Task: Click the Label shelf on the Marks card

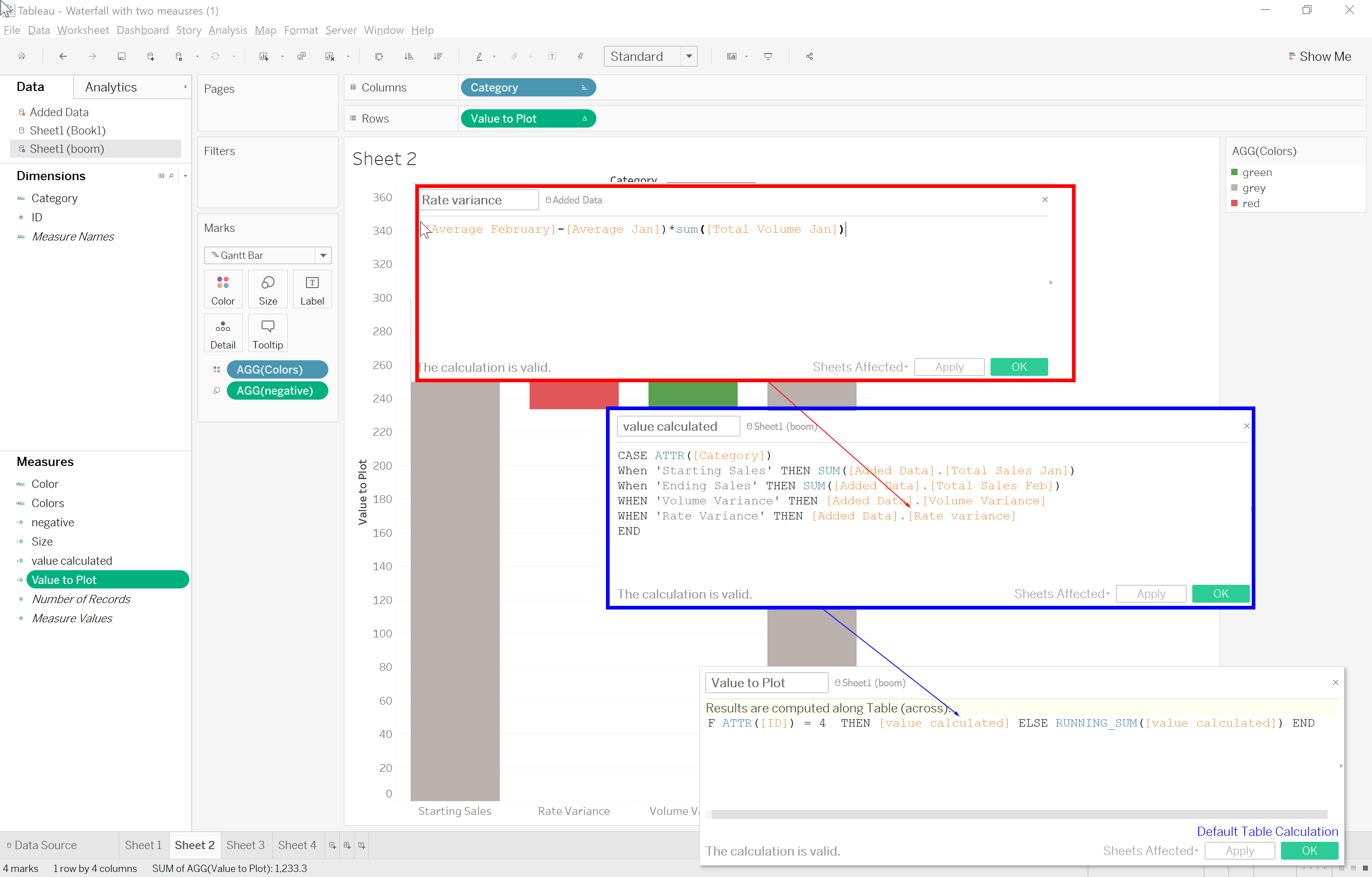Action: click(311, 289)
